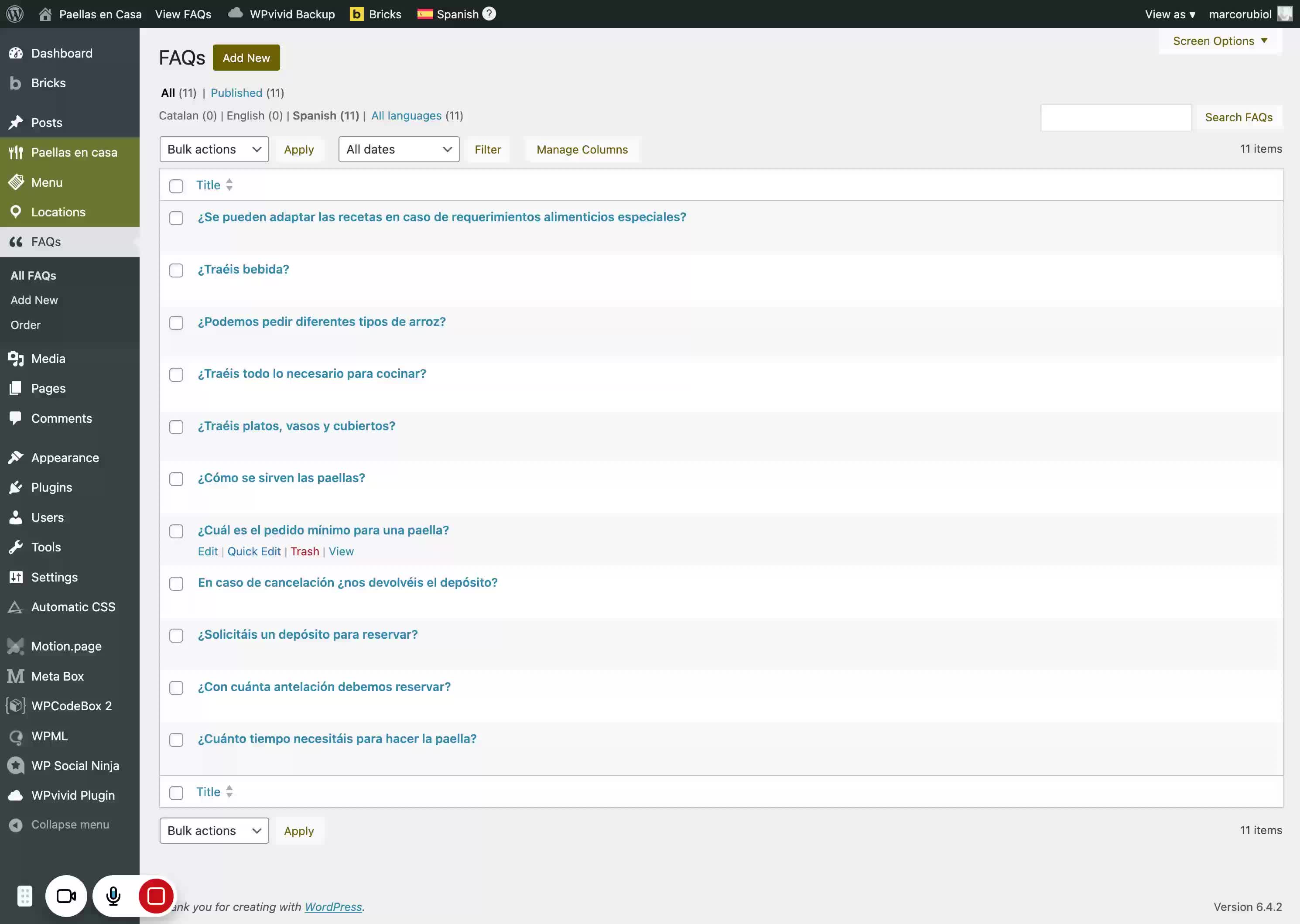Click the WordPress logo icon in admin bar
This screenshot has width=1300, height=924.
click(x=15, y=14)
